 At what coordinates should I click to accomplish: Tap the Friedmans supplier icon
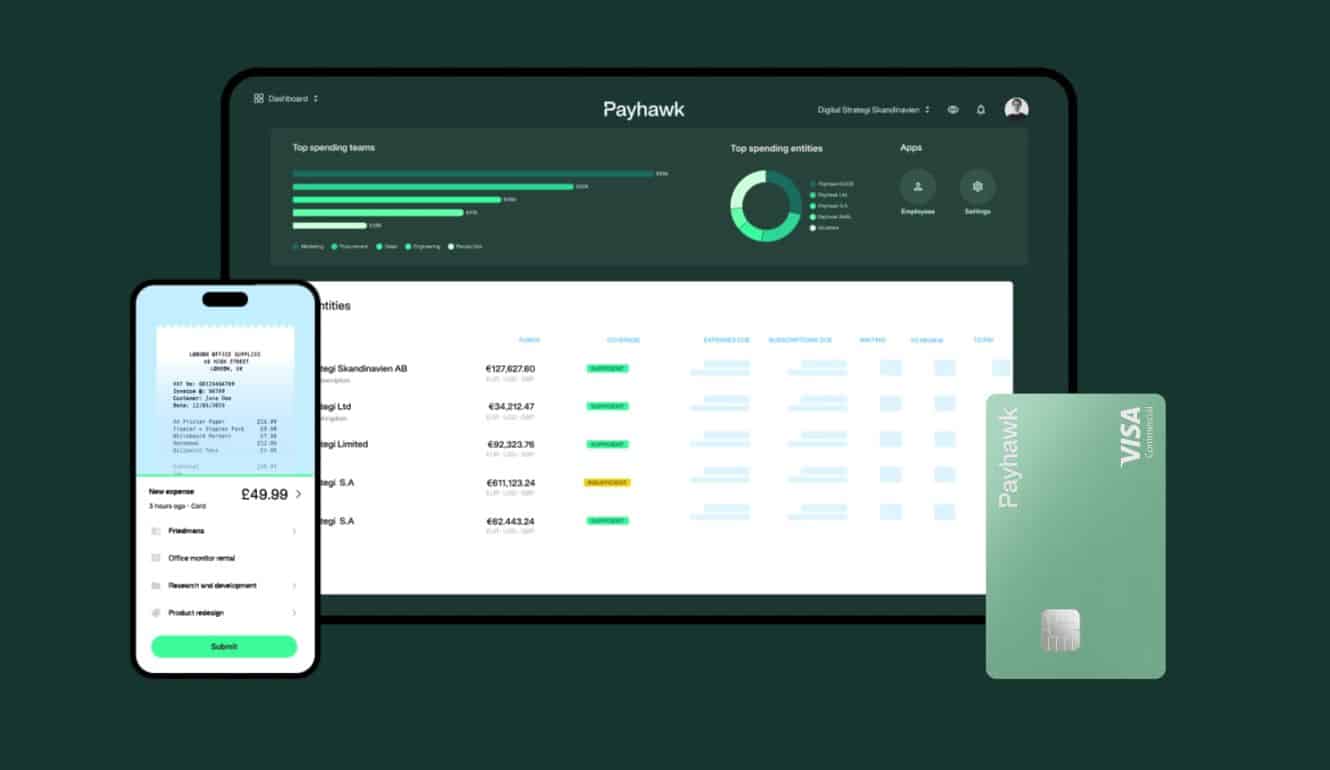pos(155,531)
